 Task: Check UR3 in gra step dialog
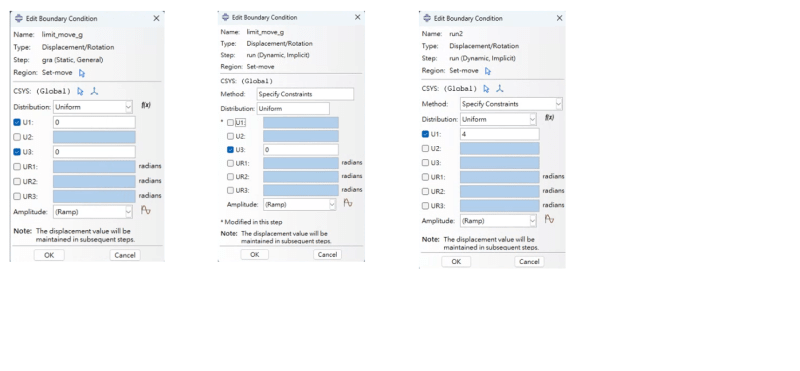[x=17, y=196]
